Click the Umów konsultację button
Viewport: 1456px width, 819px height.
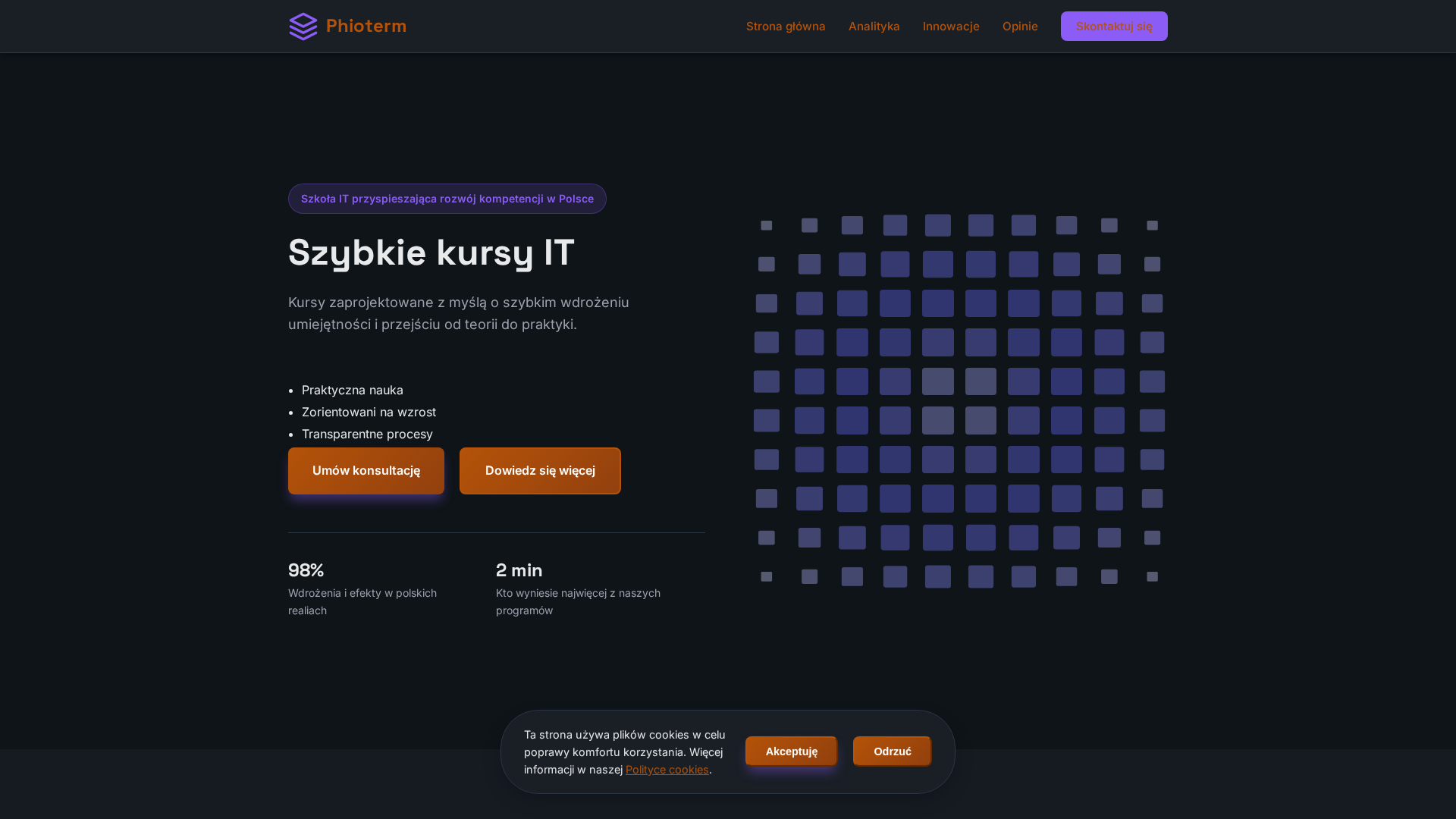tap(366, 471)
